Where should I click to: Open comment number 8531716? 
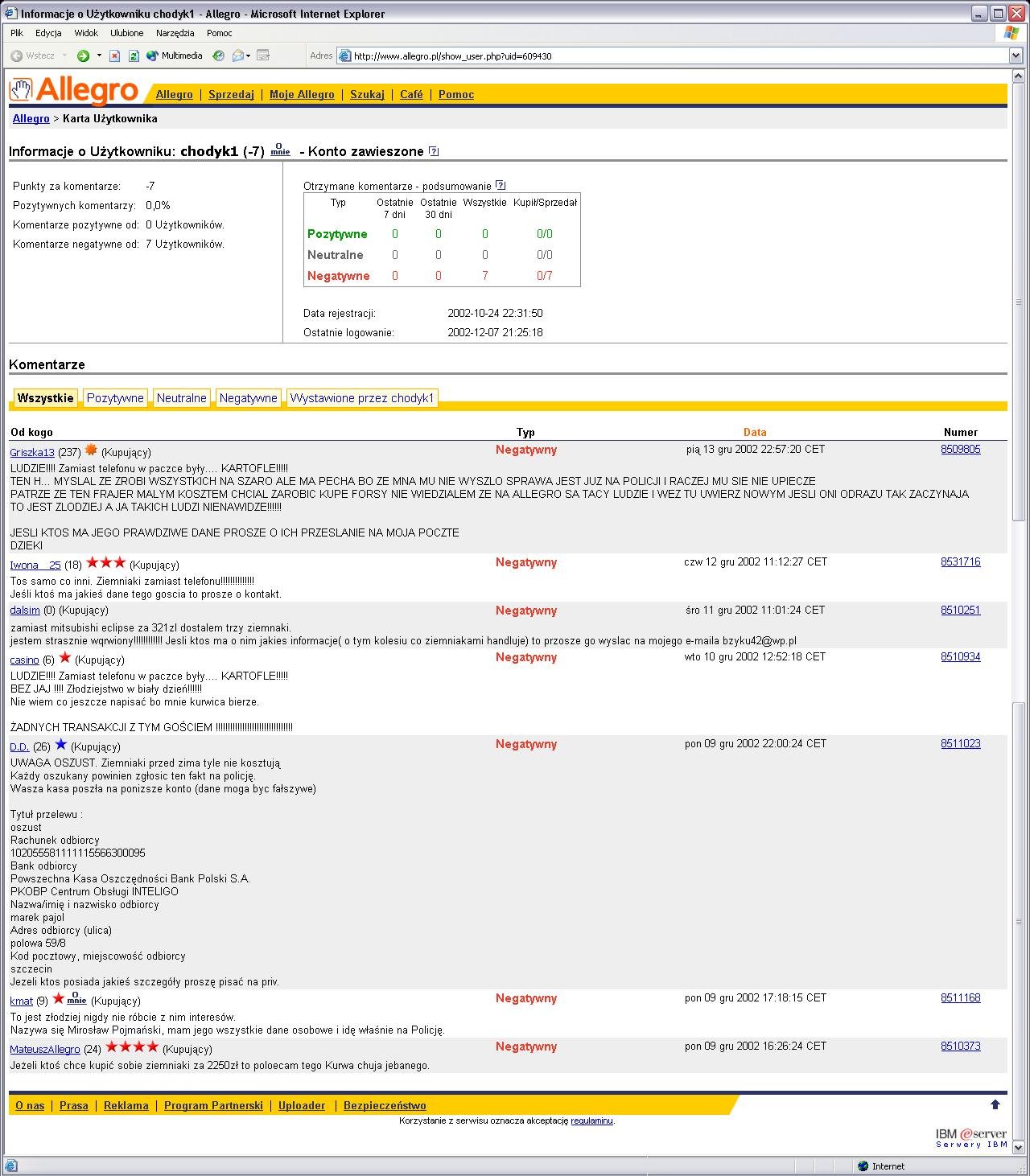pyautogui.click(x=960, y=562)
